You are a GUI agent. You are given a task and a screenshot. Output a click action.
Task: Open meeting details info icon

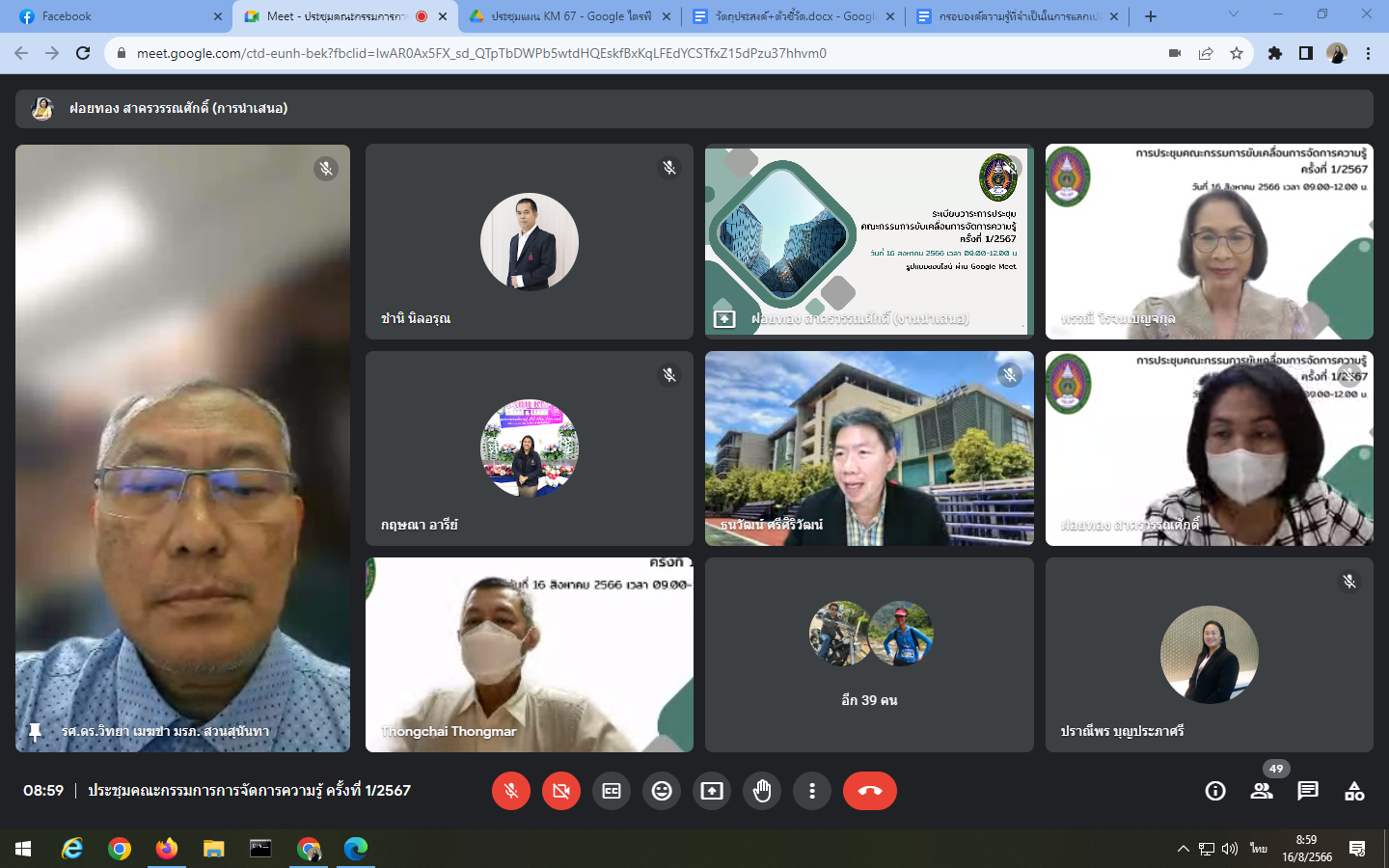1215,791
